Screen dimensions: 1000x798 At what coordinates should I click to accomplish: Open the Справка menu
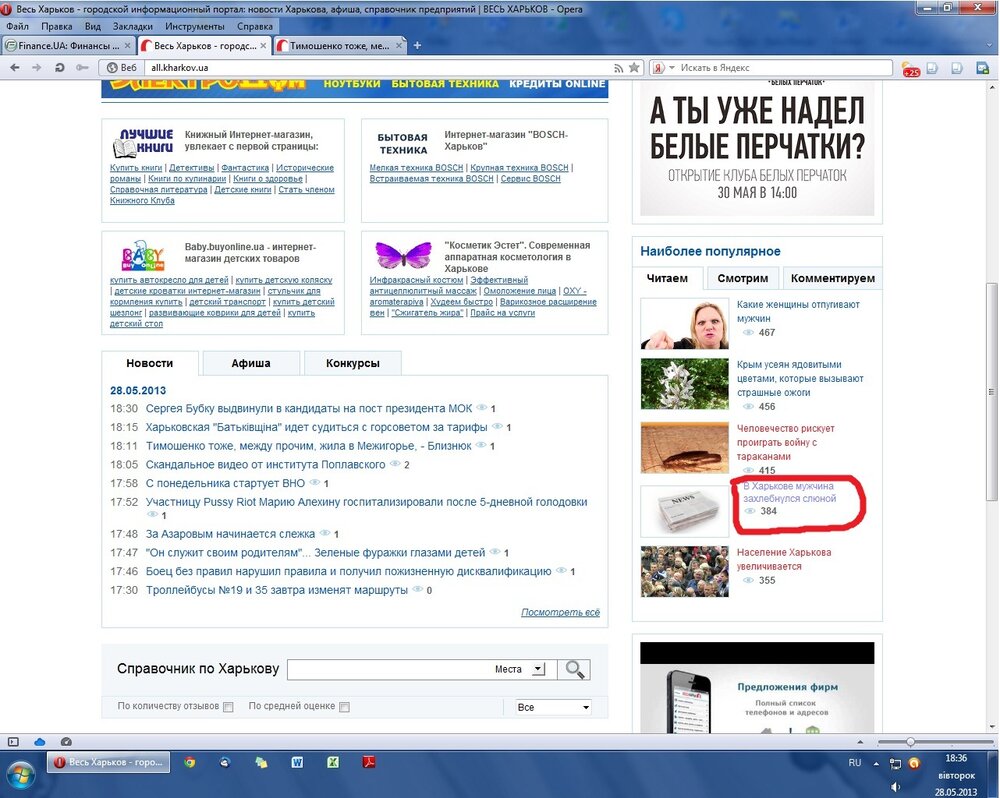[x=254, y=26]
